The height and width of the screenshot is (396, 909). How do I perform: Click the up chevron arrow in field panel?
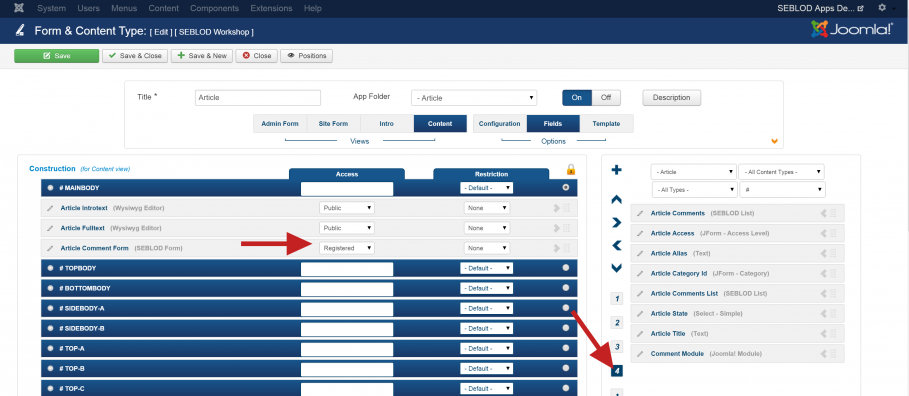pos(617,199)
